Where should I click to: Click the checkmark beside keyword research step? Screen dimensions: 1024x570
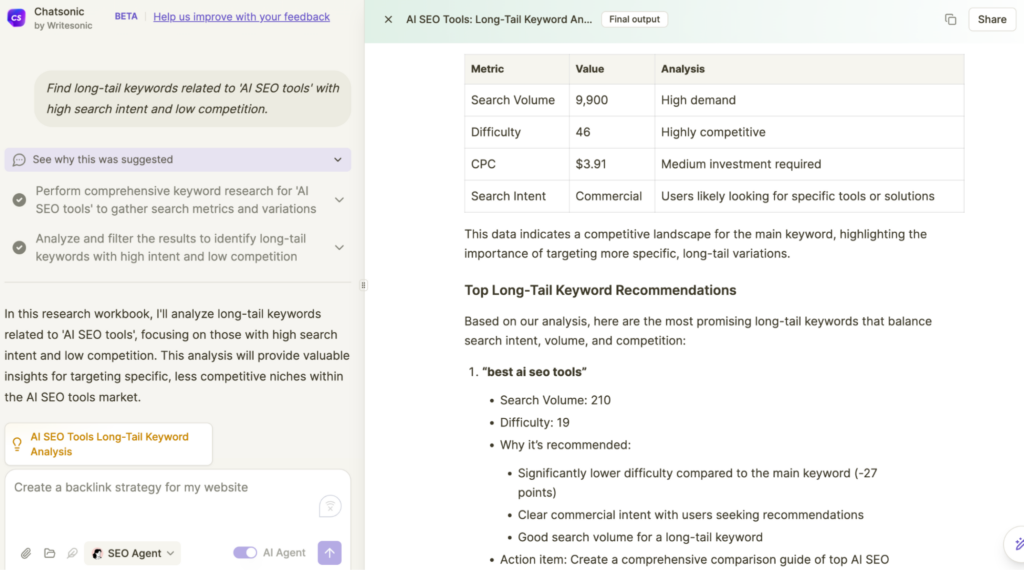(20, 200)
